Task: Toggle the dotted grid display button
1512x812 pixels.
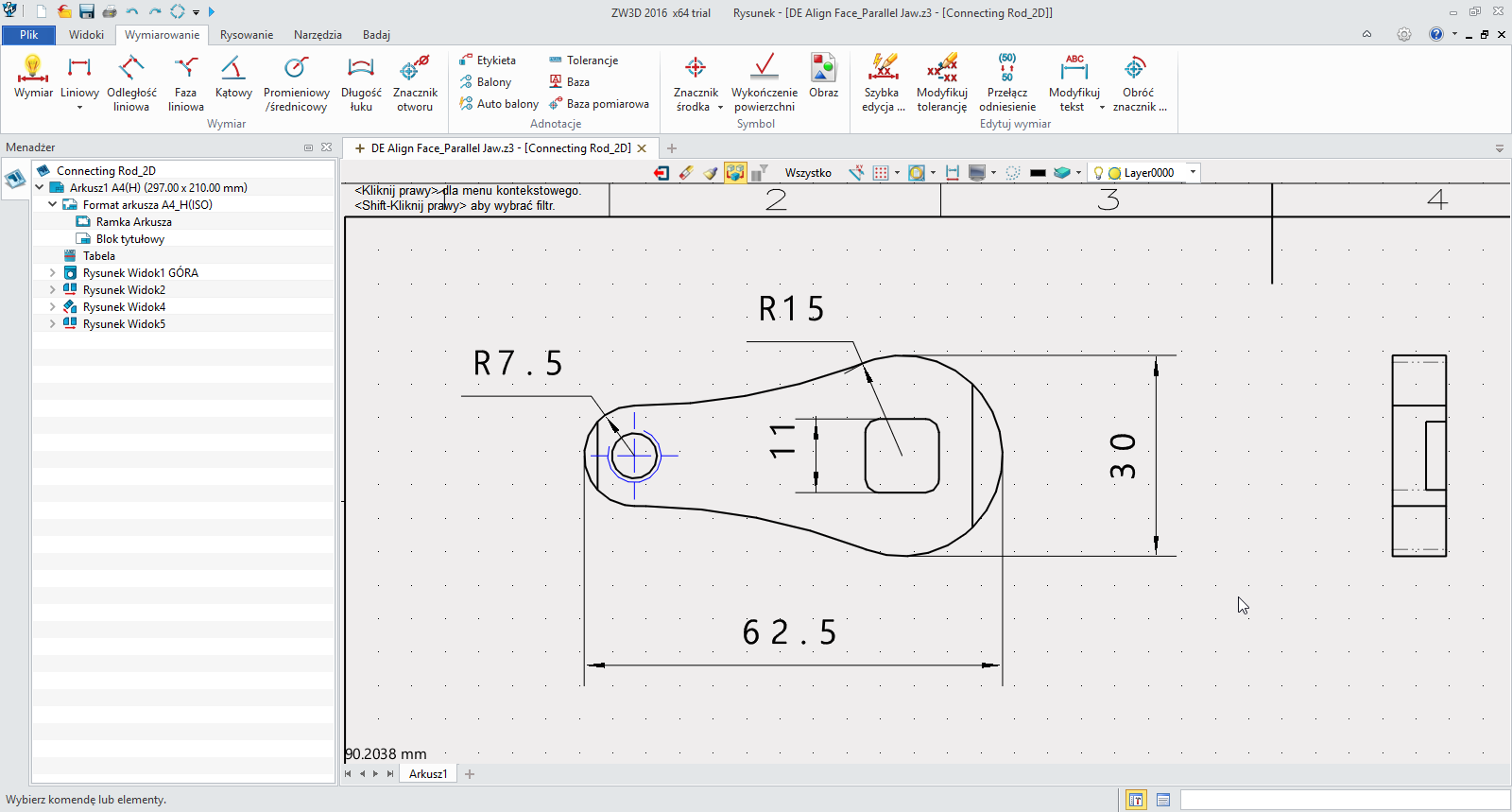Action: 881,173
